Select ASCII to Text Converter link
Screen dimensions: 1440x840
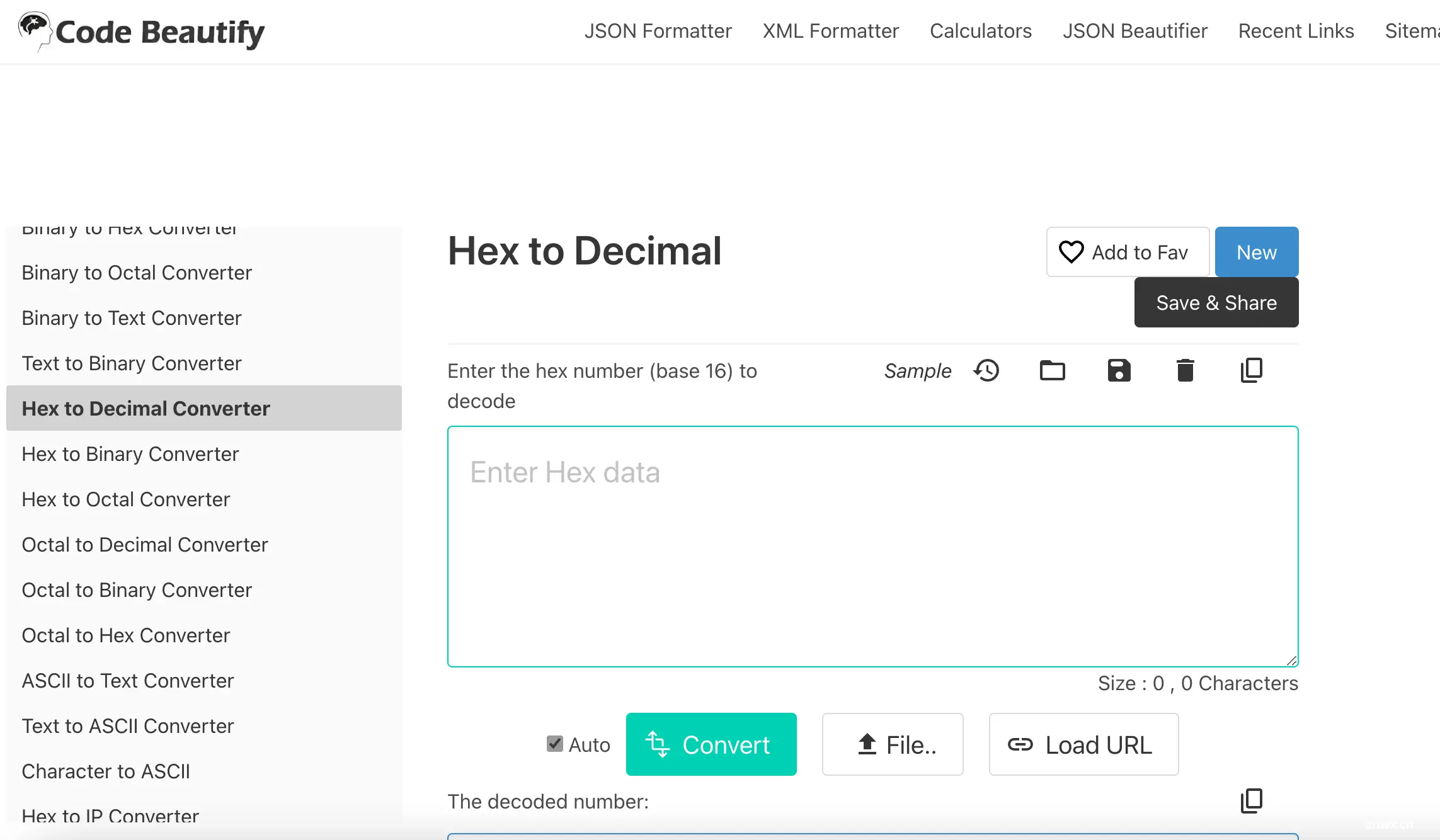click(128, 681)
